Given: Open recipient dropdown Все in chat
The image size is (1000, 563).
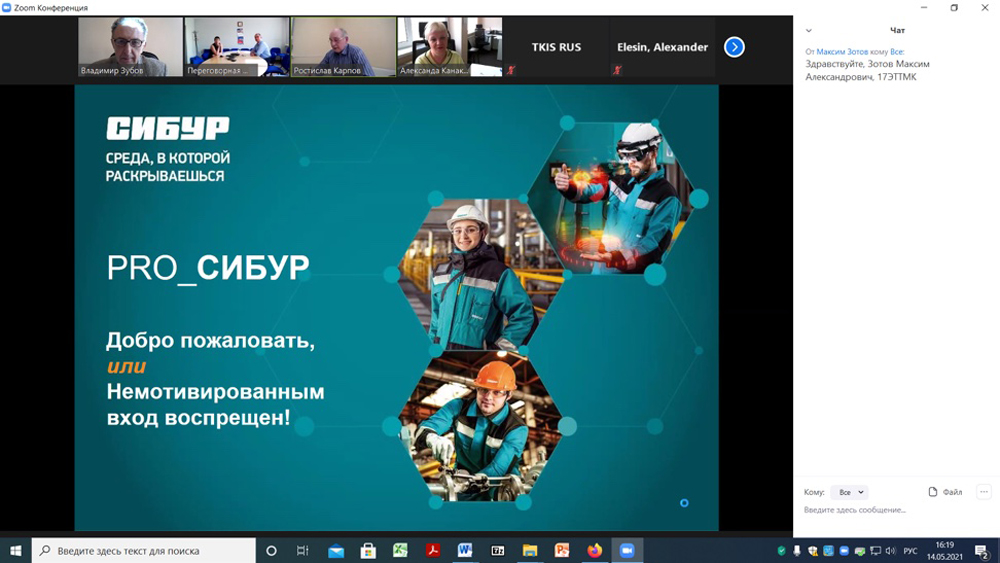Looking at the screenshot, I should (x=850, y=492).
